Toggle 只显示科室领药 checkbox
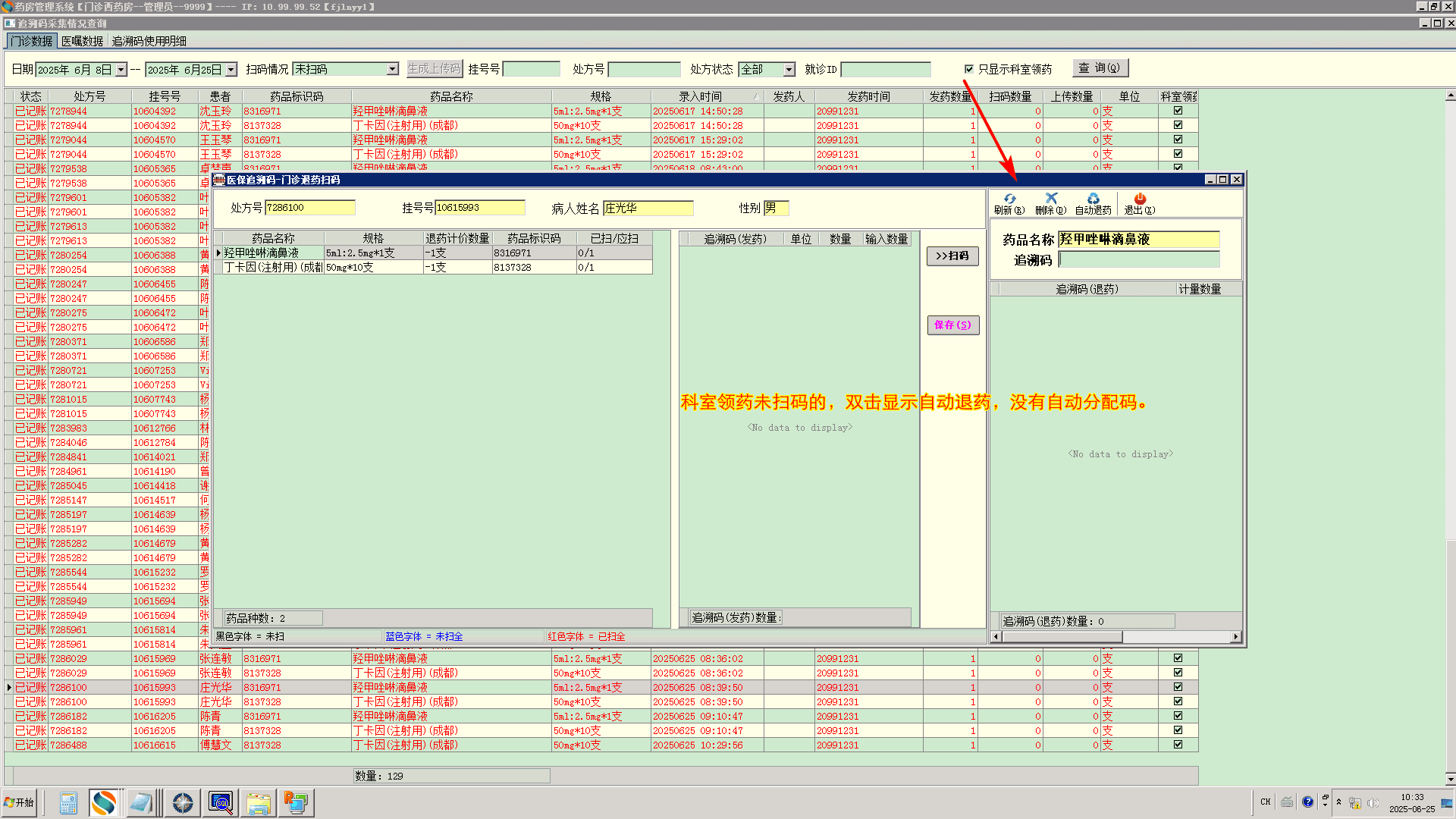Viewport: 1456px width, 819px height. pos(968,69)
